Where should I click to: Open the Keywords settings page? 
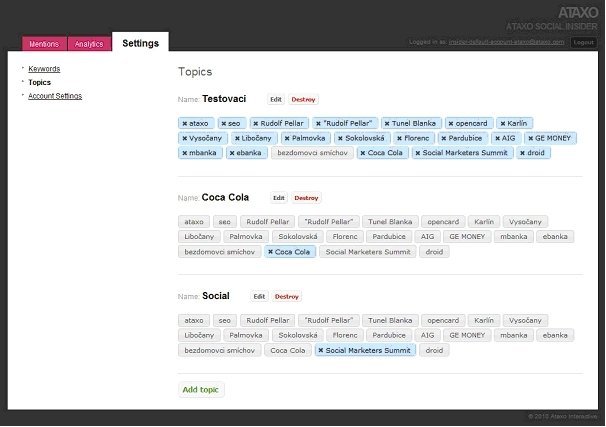coord(44,69)
